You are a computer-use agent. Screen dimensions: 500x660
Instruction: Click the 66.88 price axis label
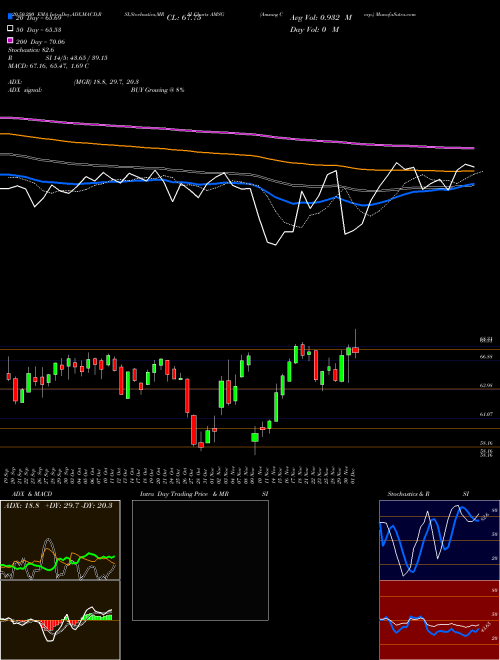(x=486, y=357)
